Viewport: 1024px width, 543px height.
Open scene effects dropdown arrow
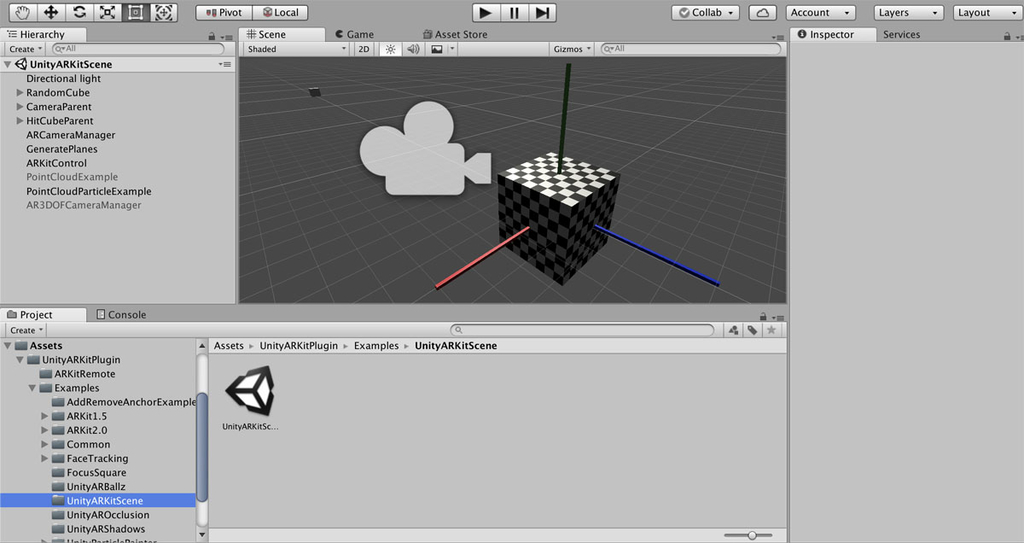[452, 49]
